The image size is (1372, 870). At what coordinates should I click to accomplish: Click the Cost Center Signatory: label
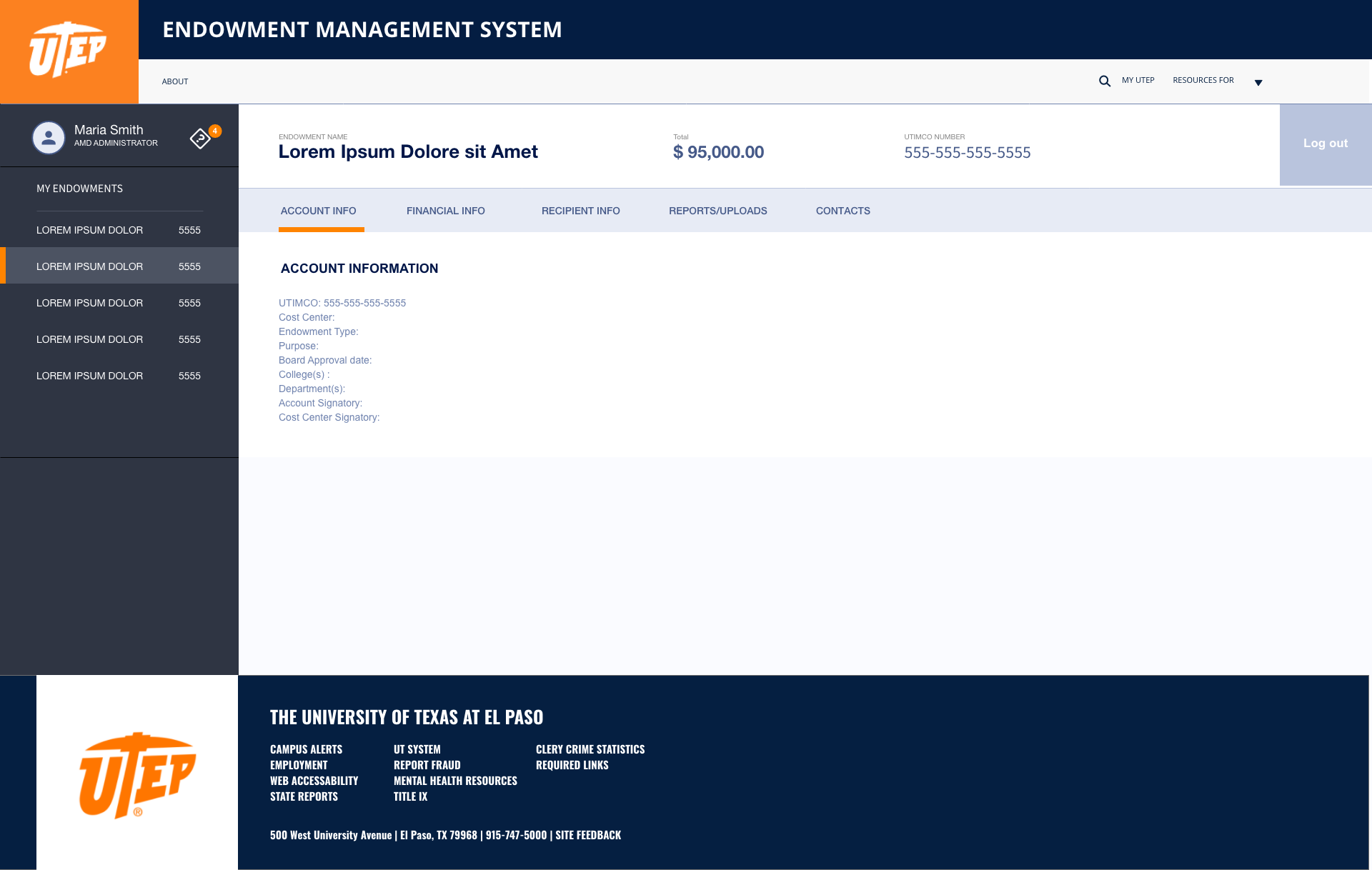[x=329, y=417]
